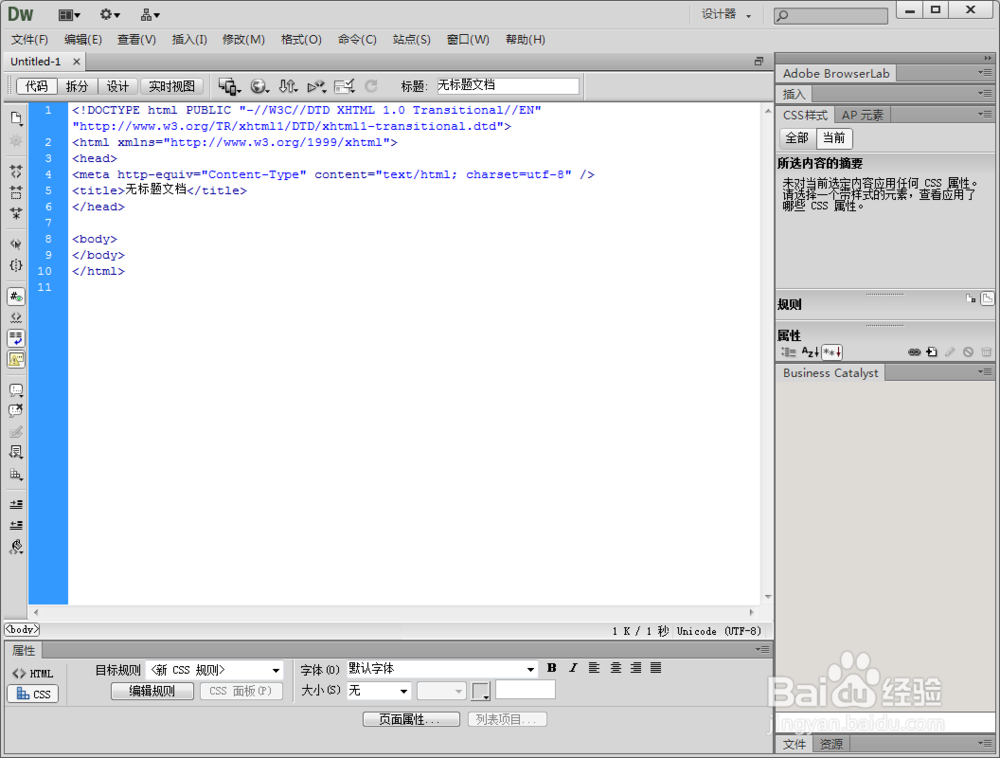
Task: Switch to 代码 view
Action: (36, 86)
